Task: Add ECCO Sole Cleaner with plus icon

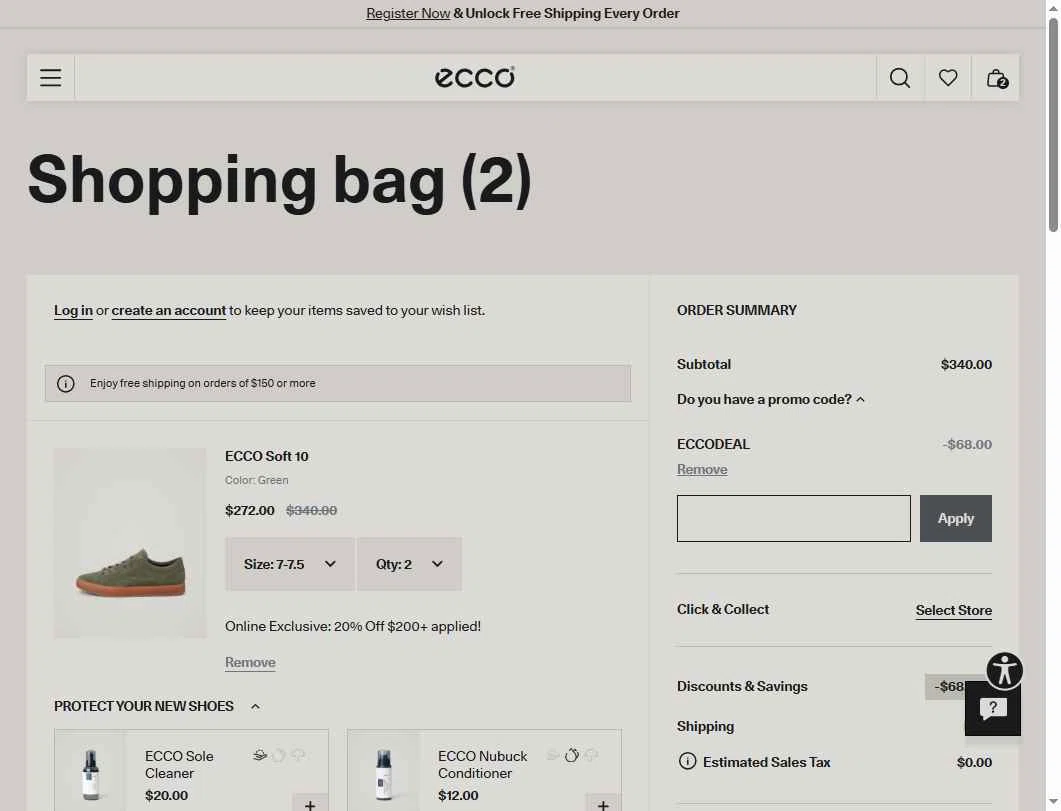Action: [x=310, y=804]
